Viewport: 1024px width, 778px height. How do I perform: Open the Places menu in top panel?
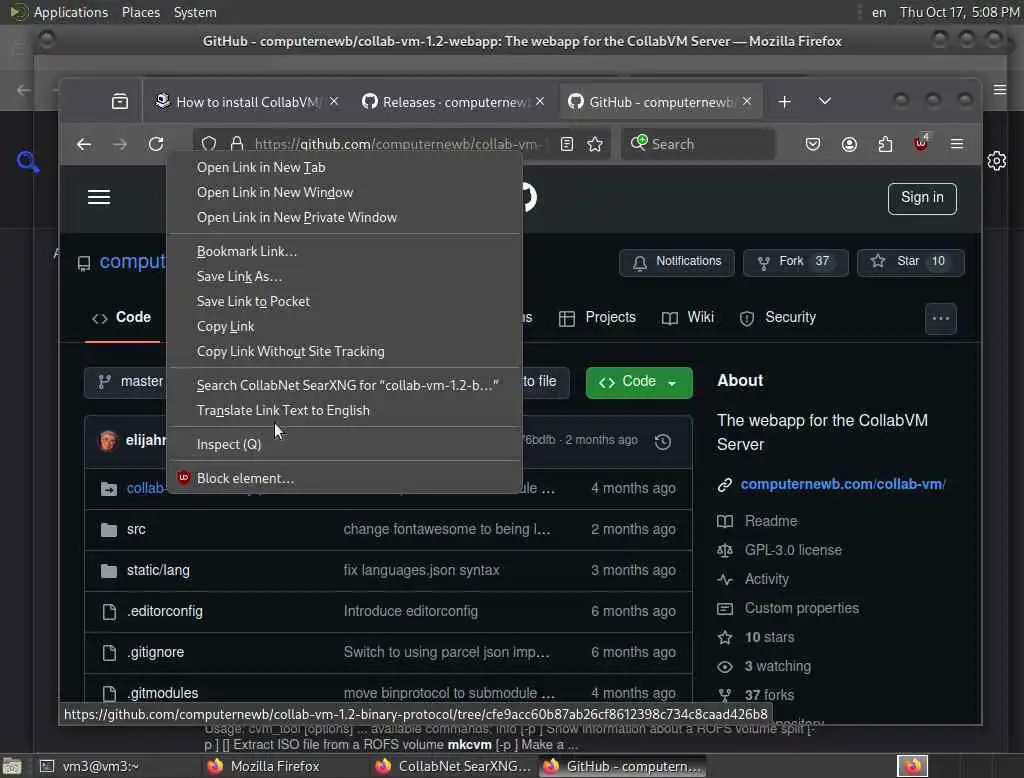click(140, 12)
